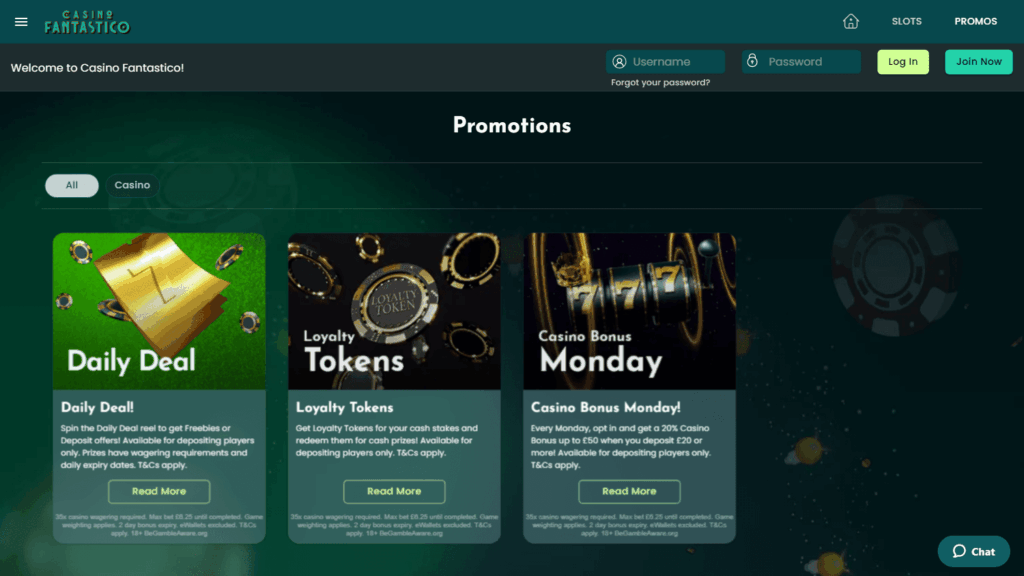Click the padlock icon in Password field
Viewport: 1024px width, 576px height.
click(x=752, y=62)
